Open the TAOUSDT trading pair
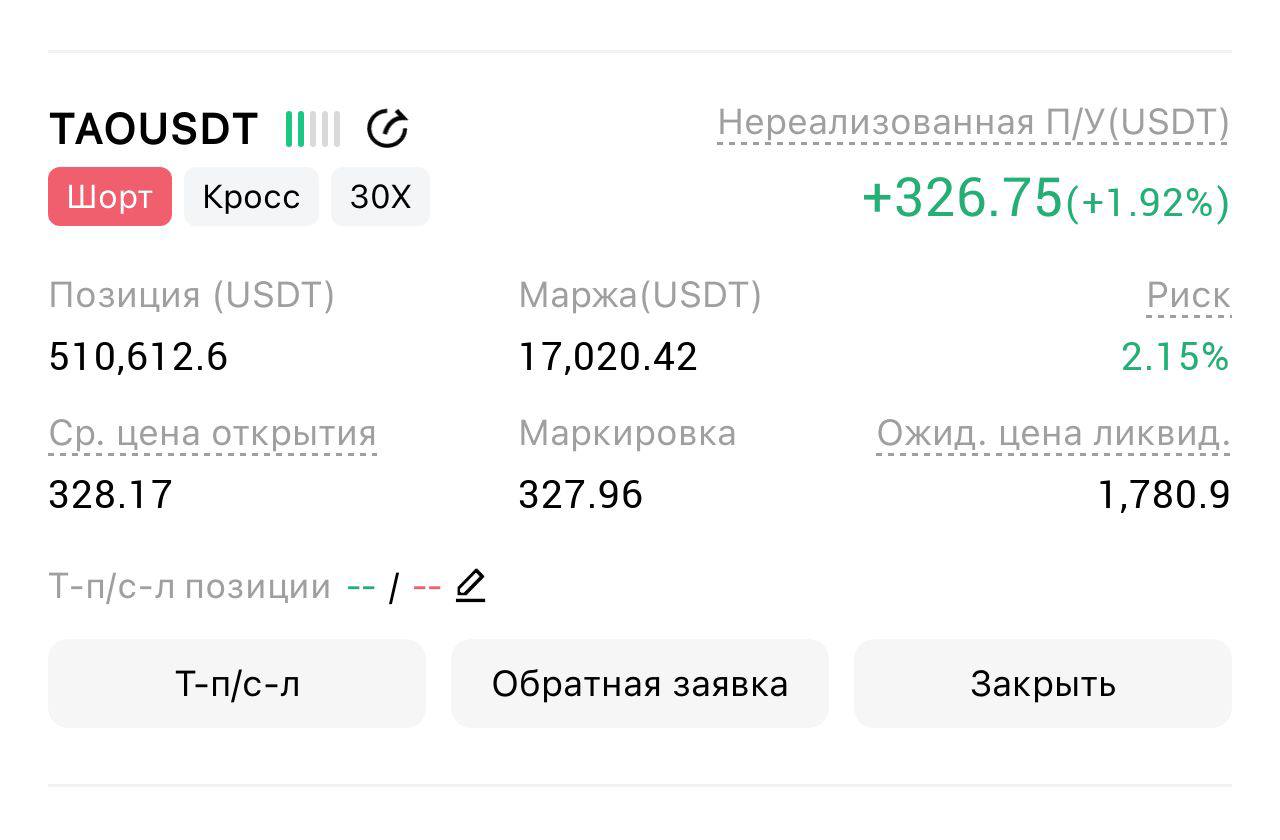Image resolution: width=1280 pixels, height=840 pixels. click(x=153, y=129)
